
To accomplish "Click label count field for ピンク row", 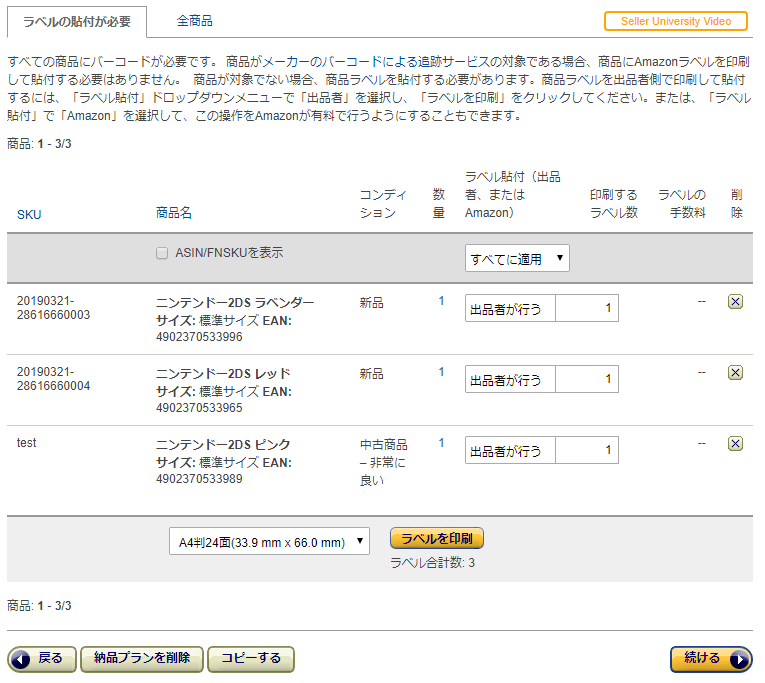I will pos(587,450).
